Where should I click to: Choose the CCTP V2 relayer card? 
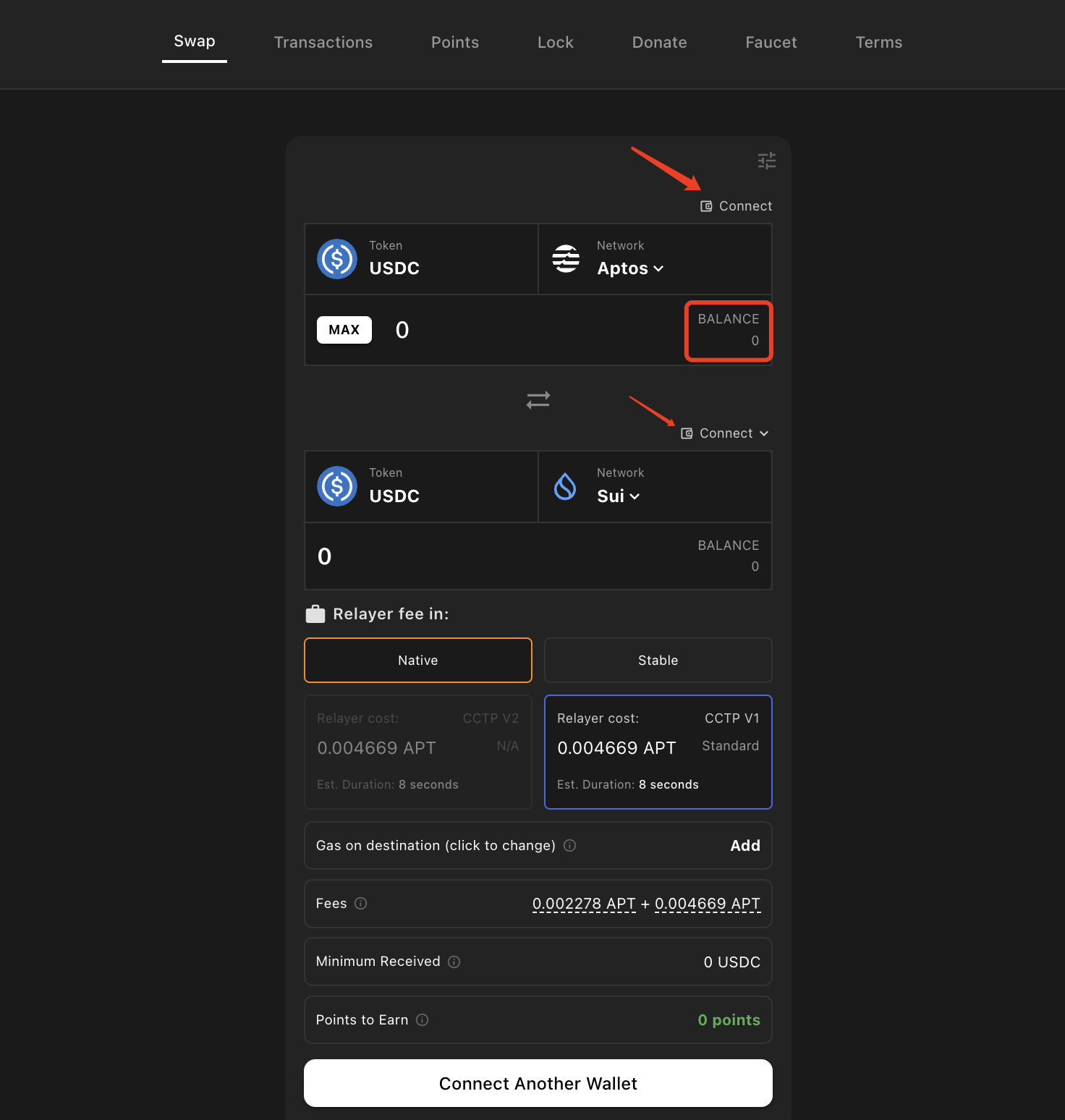418,752
